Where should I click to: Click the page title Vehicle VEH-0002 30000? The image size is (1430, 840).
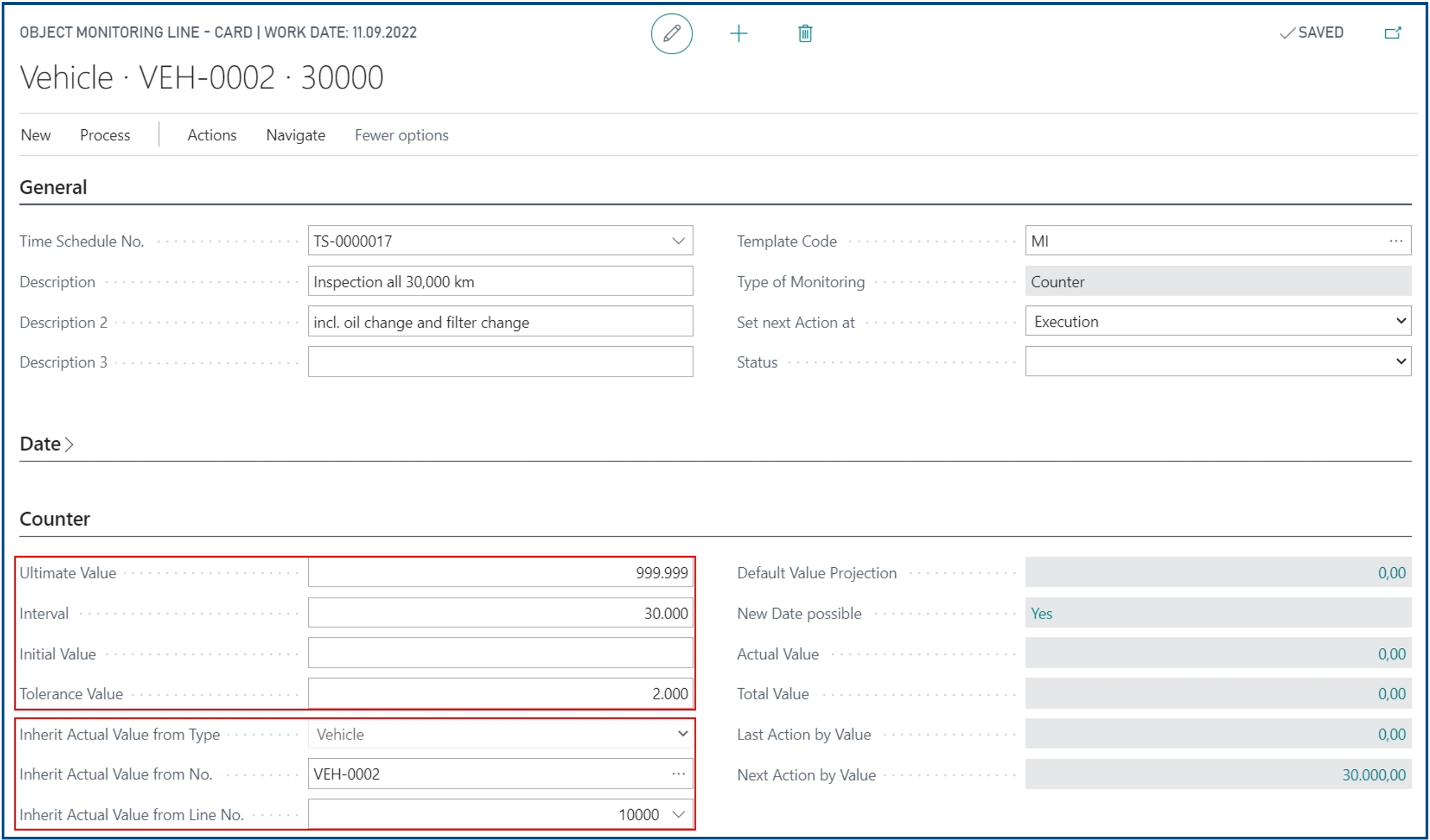[x=202, y=77]
